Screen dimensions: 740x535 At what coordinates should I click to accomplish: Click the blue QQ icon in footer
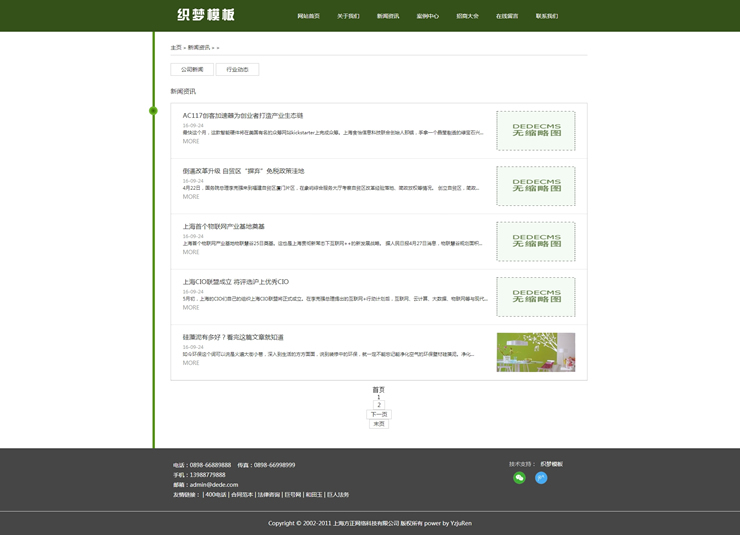(541, 478)
